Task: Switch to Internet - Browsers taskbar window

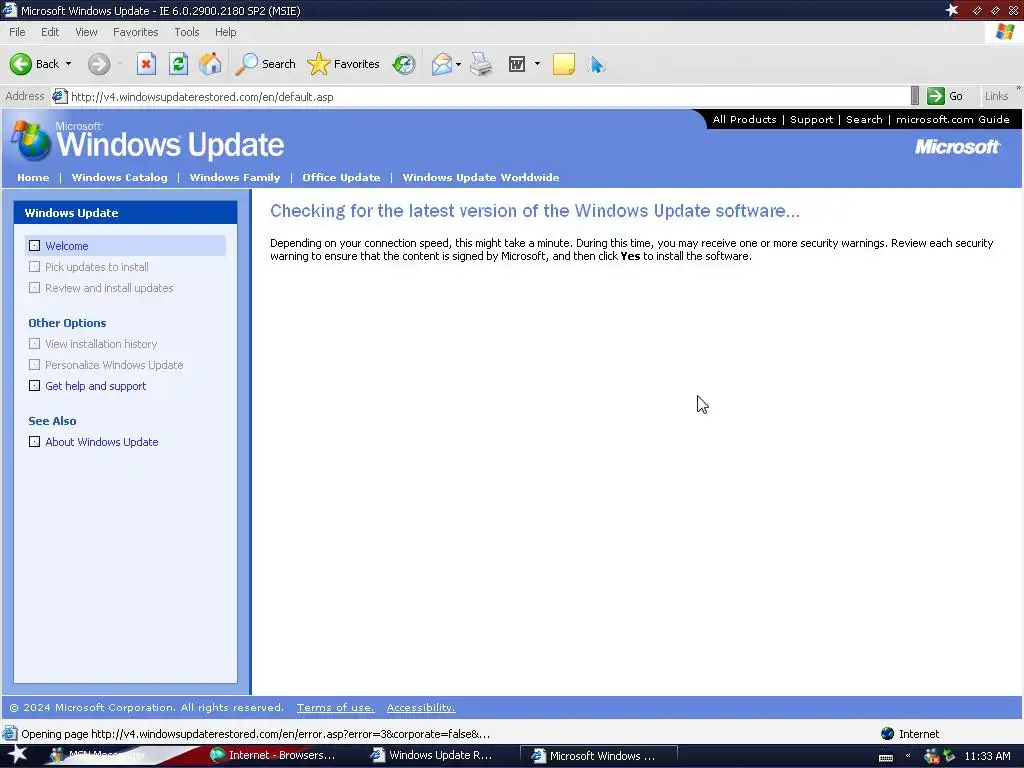Action: tap(274, 756)
